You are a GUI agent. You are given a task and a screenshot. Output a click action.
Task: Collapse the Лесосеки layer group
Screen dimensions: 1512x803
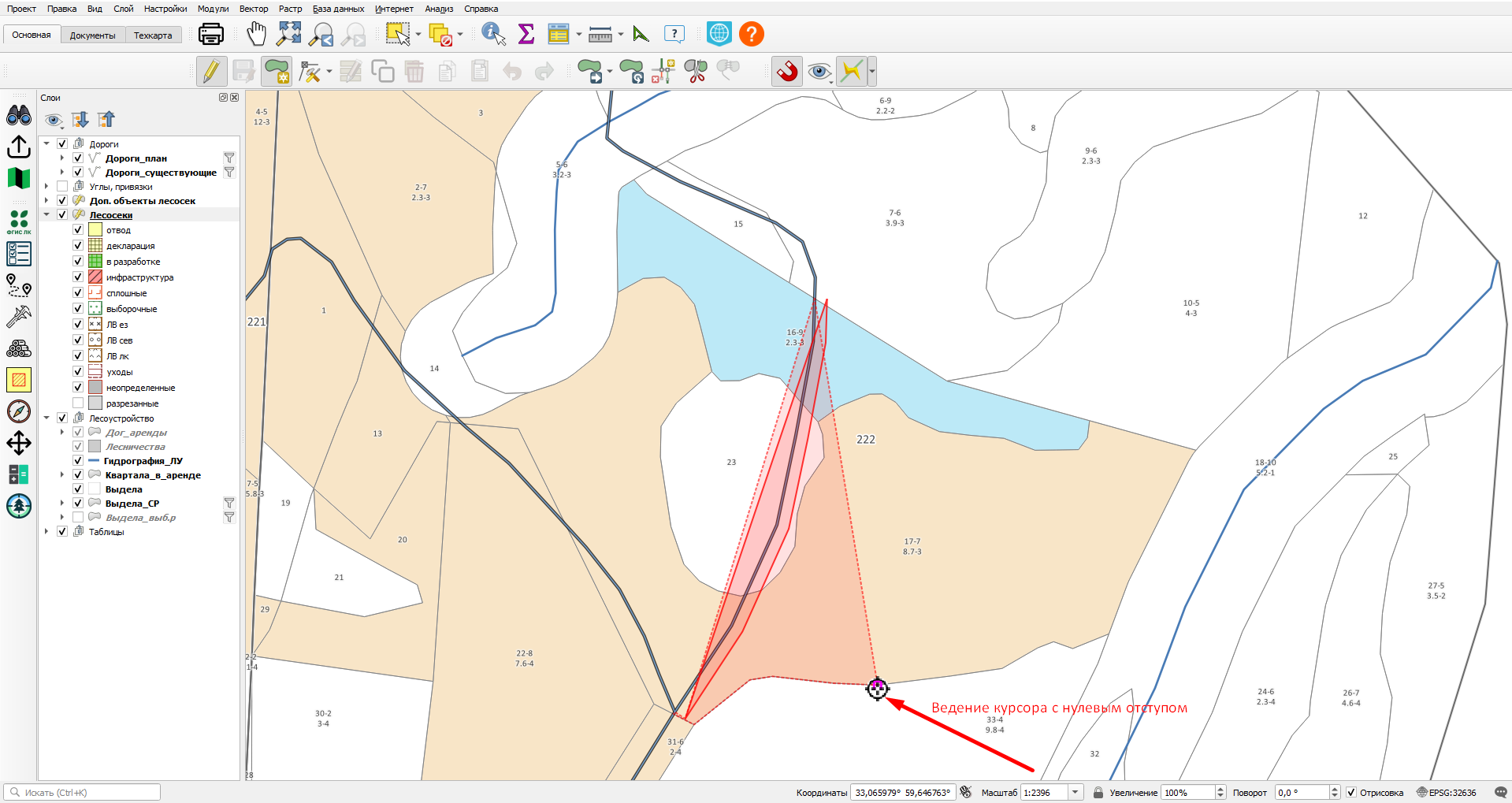[46, 215]
